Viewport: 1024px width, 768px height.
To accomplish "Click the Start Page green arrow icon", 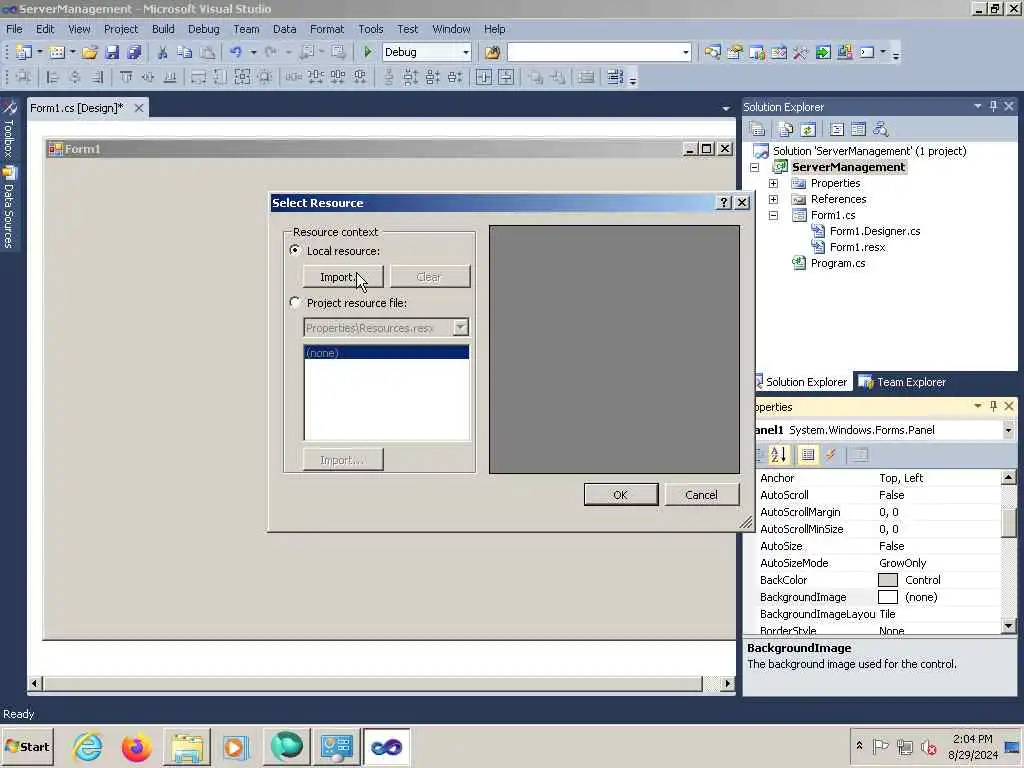I will [x=823, y=52].
